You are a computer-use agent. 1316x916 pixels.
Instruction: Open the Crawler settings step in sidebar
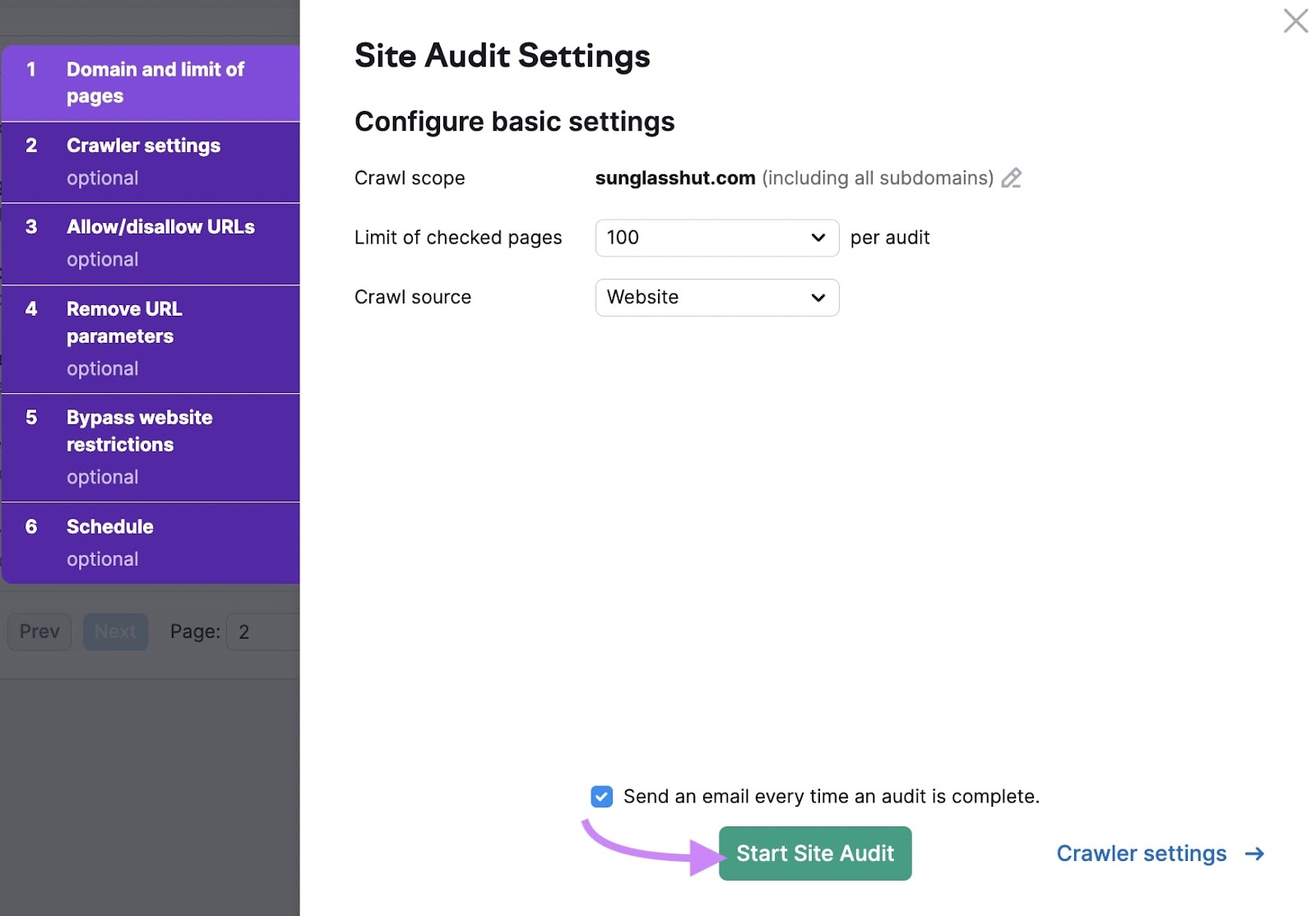click(x=152, y=161)
